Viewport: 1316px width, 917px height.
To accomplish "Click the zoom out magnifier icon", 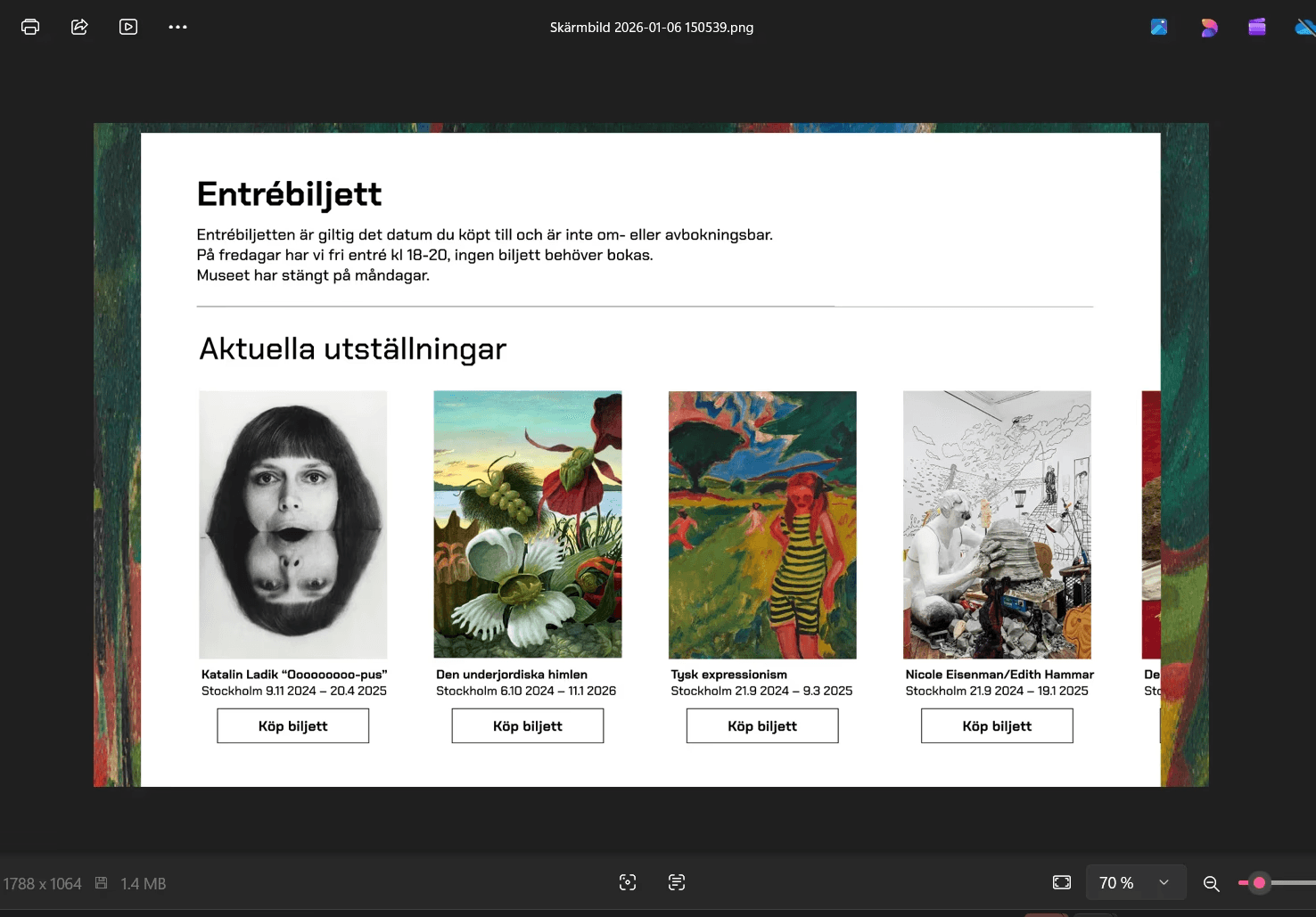I will tap(1211, 883).
